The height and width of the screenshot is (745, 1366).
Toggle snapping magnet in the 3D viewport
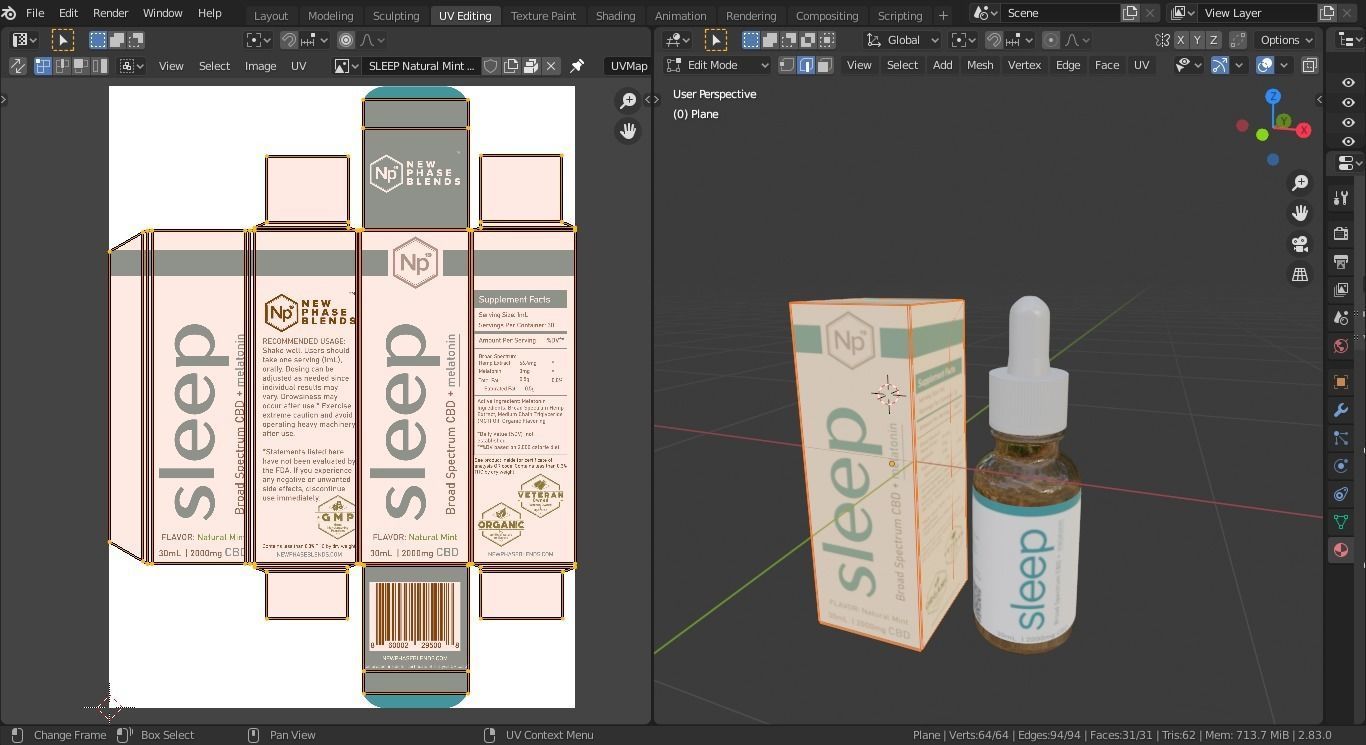coord(994,40)
